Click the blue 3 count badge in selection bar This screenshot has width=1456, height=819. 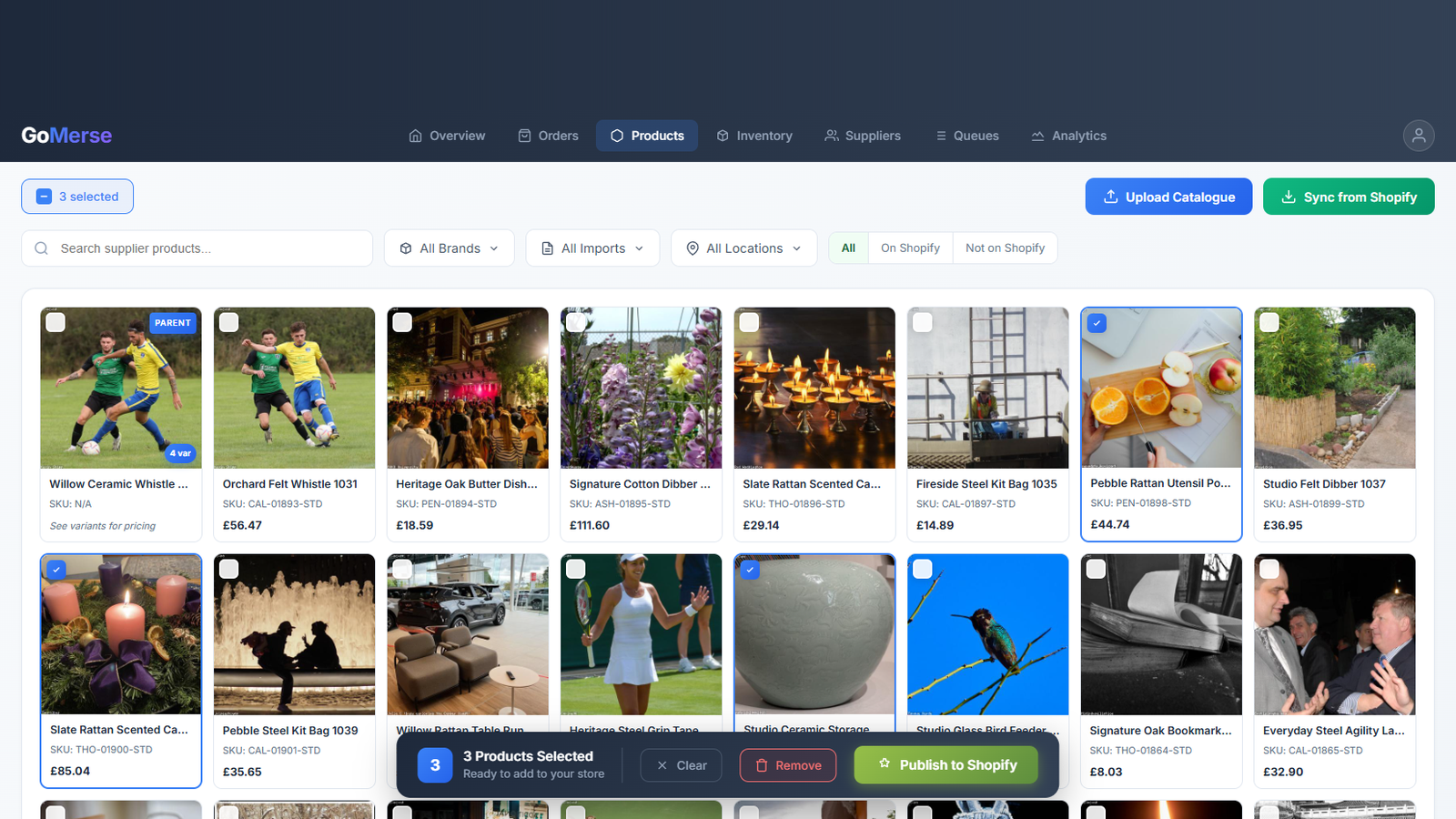(435, 765)
